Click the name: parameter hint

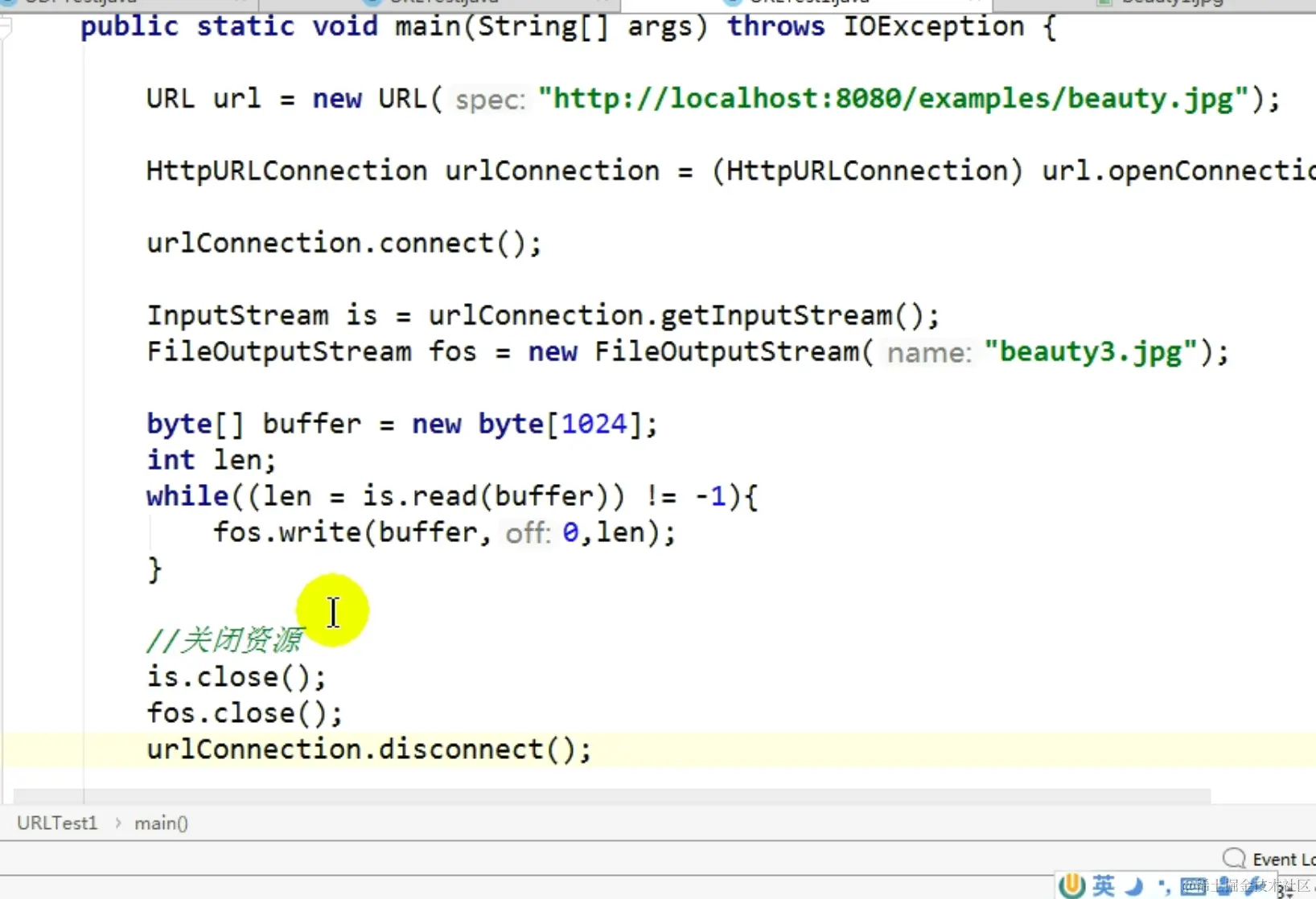click(x=929, y=353)
